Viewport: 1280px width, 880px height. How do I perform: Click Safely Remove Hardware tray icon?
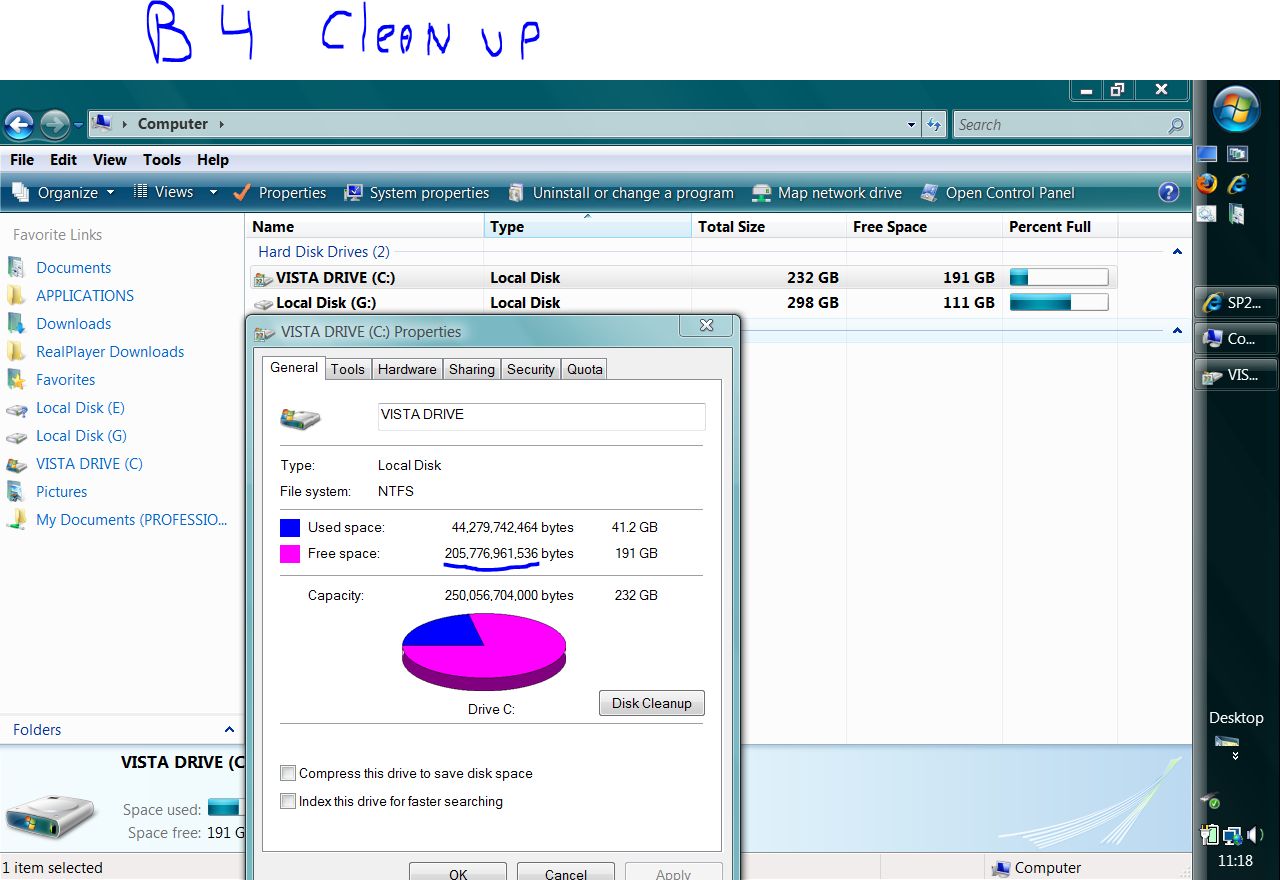[1210, 802]
